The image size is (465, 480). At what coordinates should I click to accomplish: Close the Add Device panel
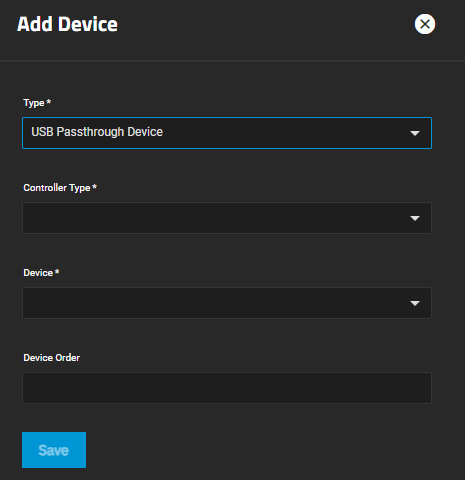(x=425, y=24)
